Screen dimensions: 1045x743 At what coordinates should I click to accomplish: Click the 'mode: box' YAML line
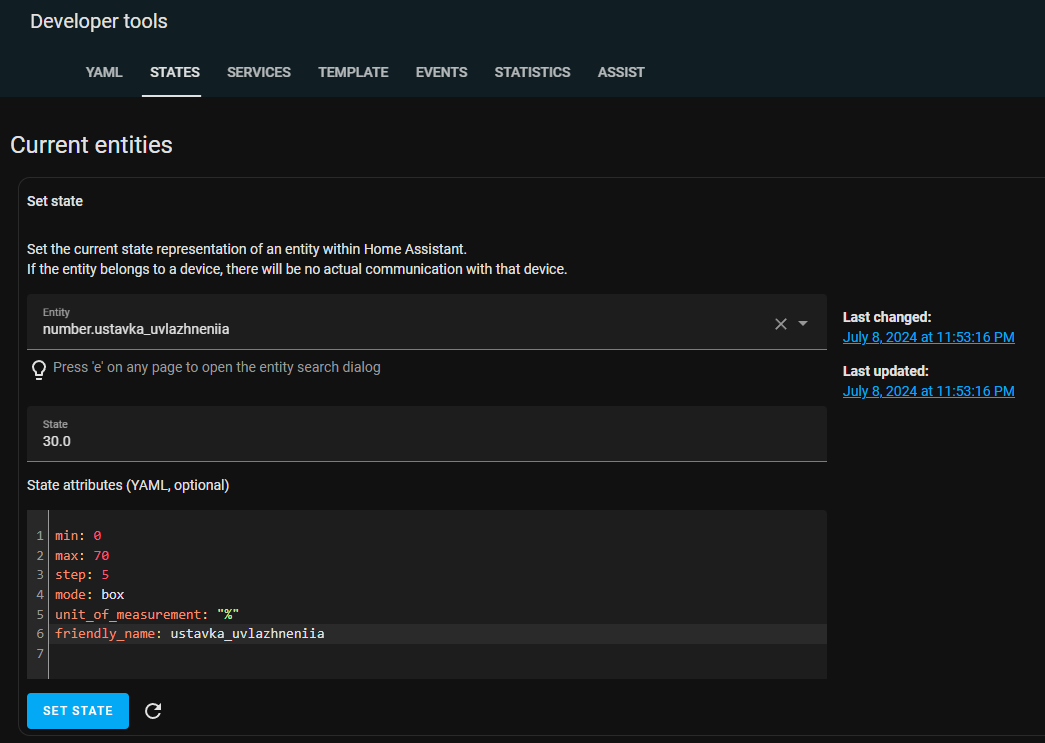[90, 594]
